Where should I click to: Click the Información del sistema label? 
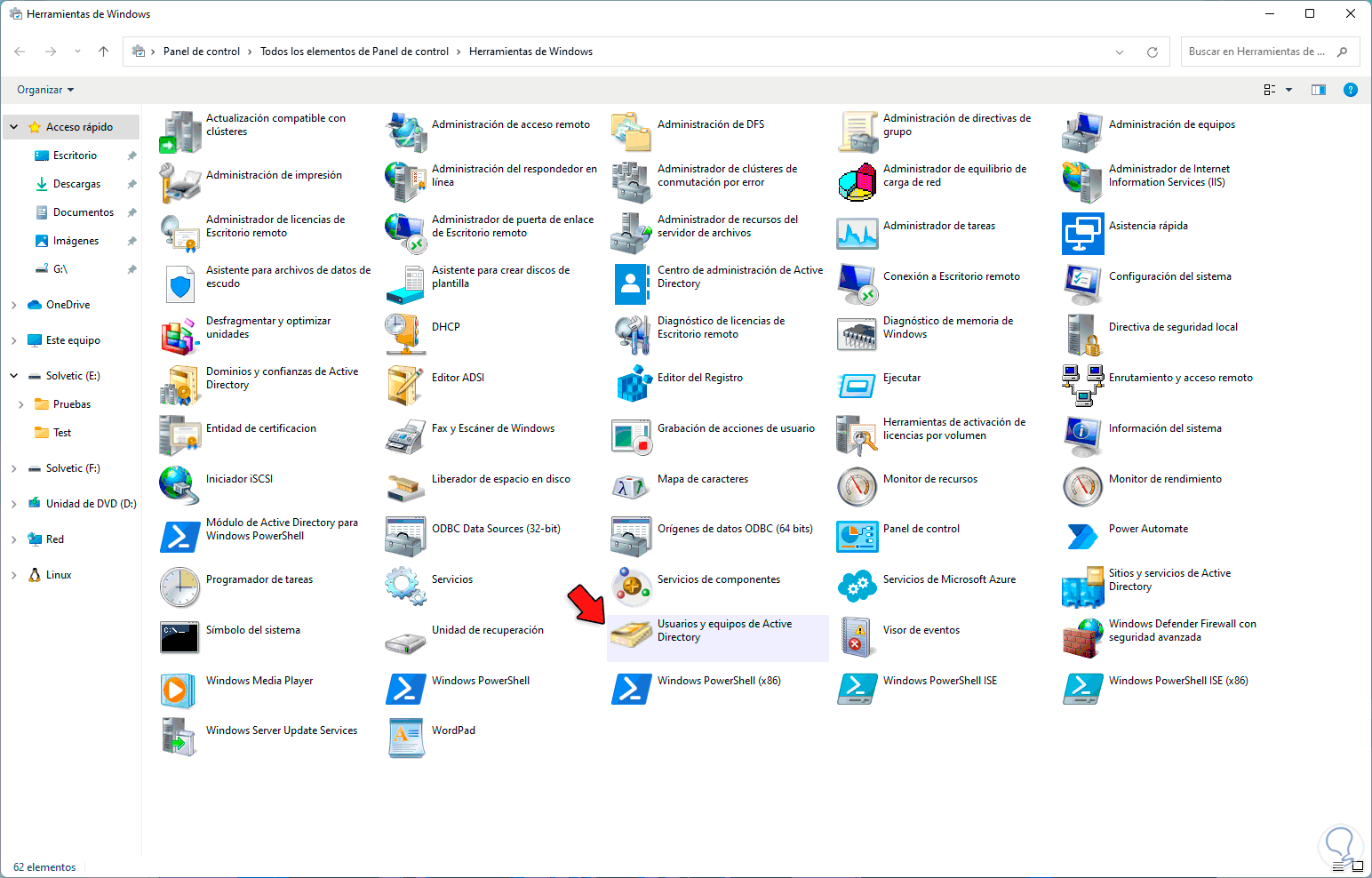click(1165, 428)
